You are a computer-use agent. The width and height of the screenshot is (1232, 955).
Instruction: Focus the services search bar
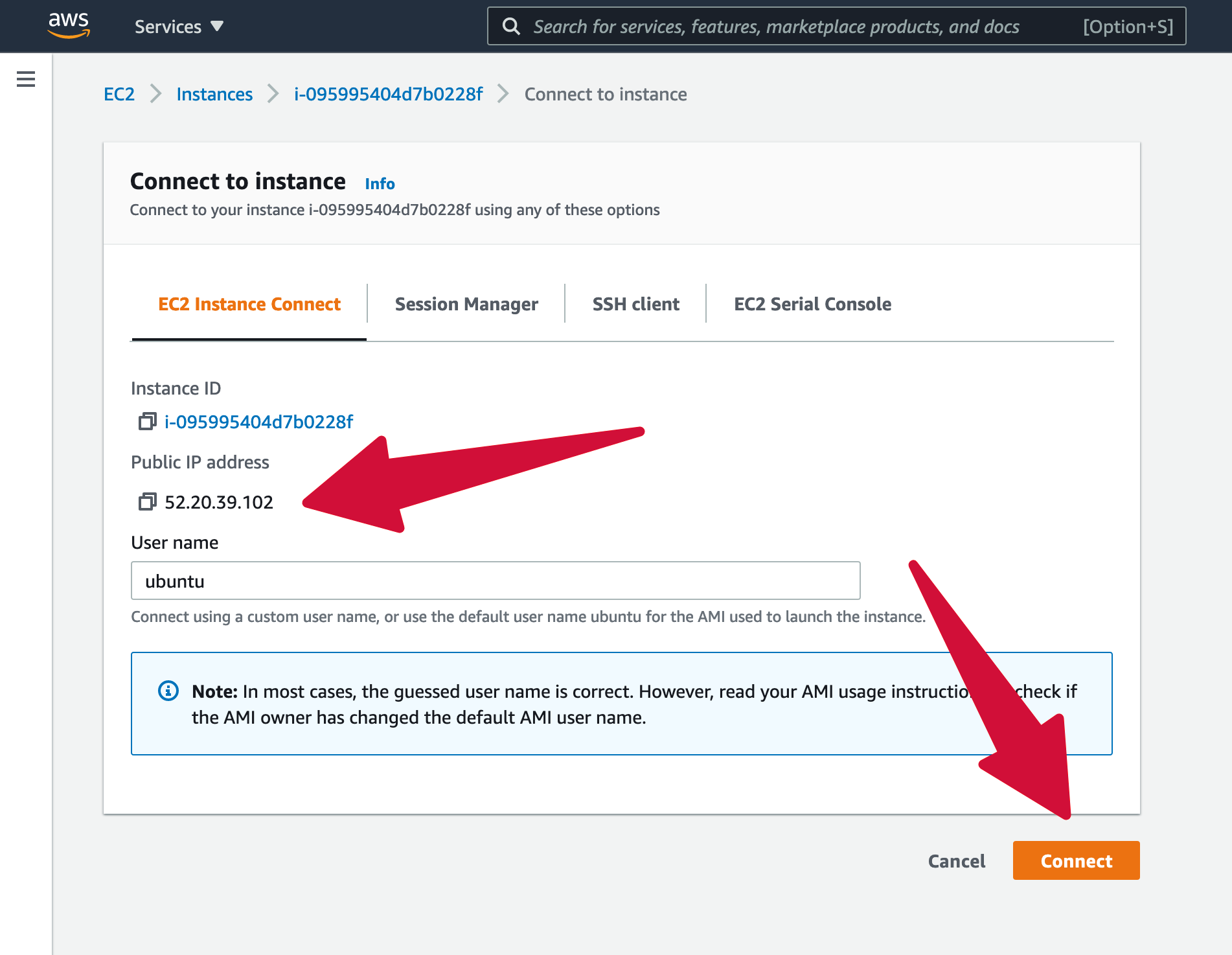(836, 27)
